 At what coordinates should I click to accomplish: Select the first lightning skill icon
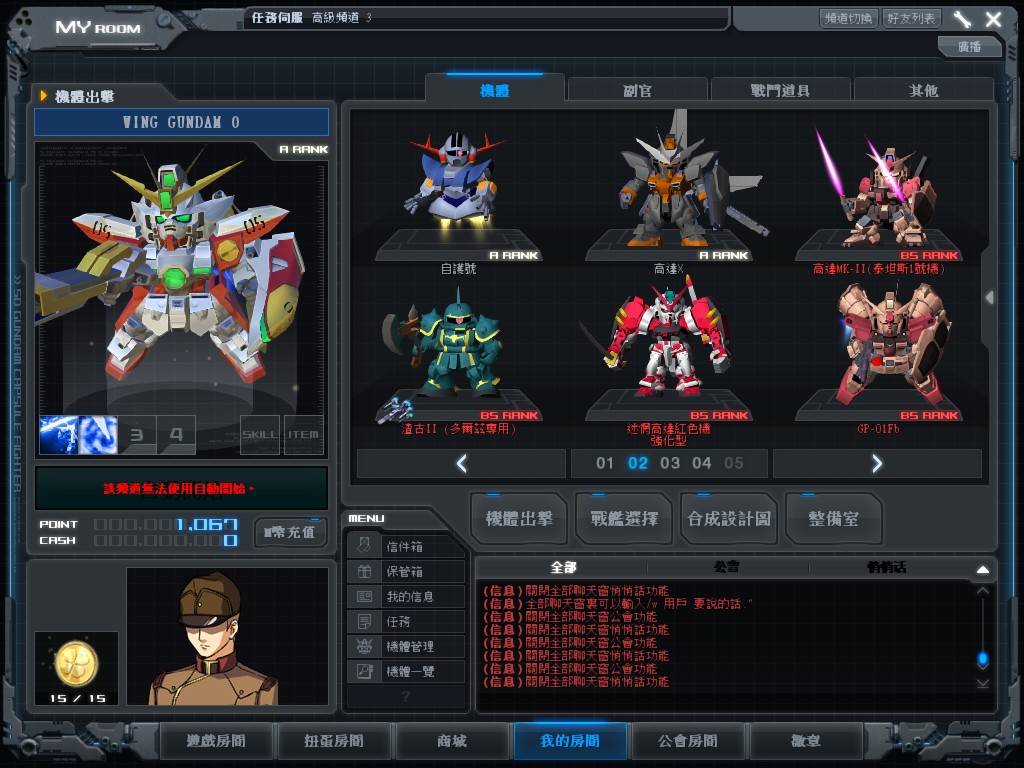coord(59,434)
